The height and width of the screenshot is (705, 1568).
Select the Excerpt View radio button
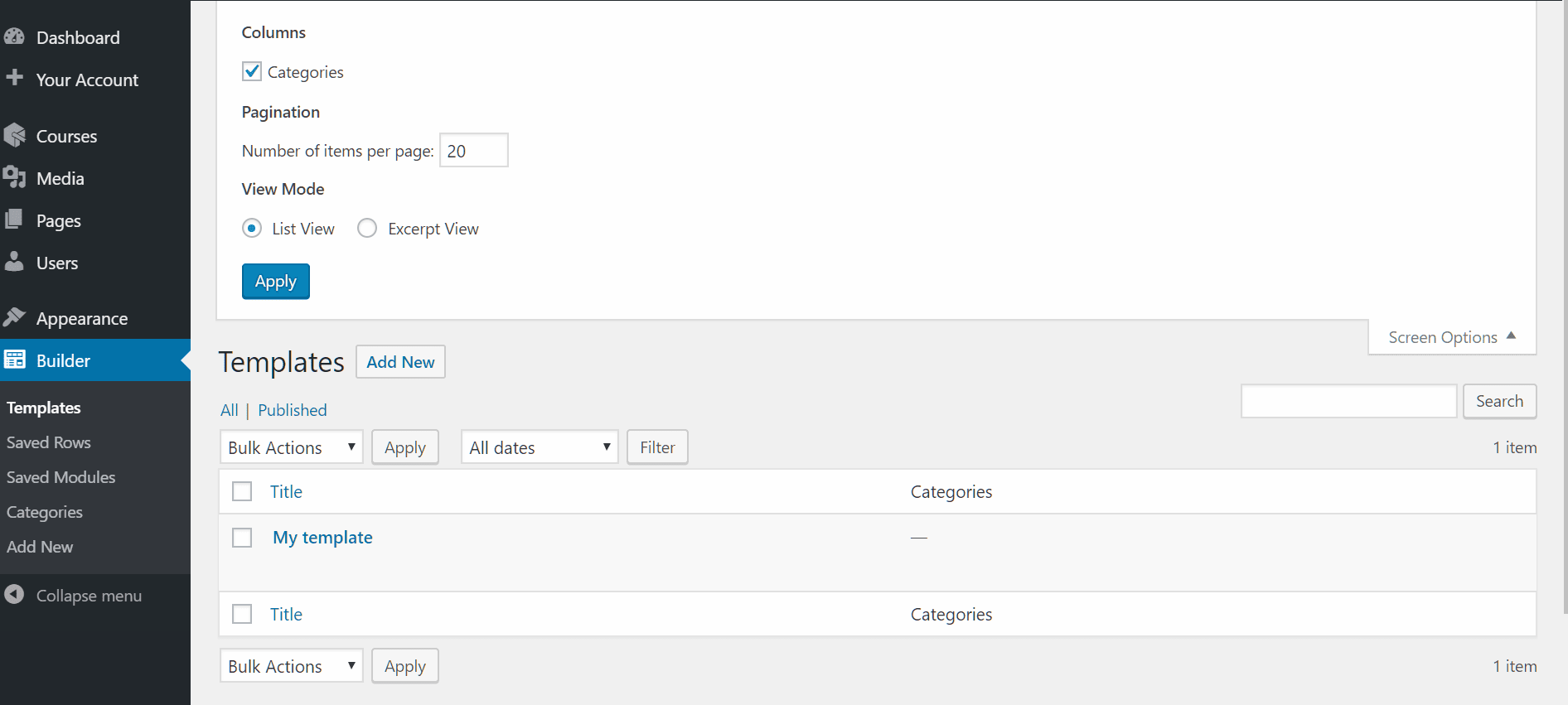click(367, 228)
